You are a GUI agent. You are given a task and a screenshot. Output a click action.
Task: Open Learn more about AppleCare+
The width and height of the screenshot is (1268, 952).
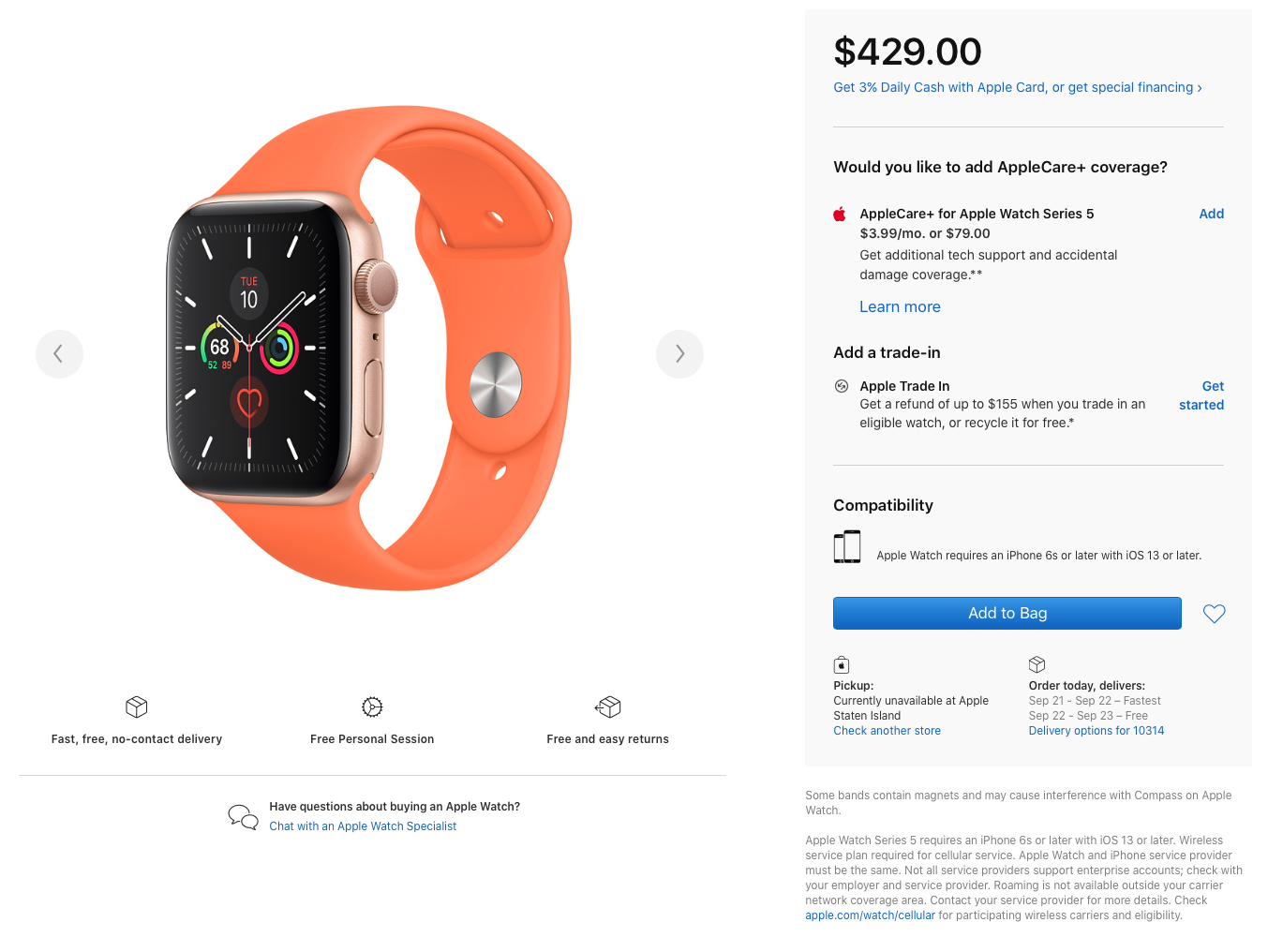click(900, 306)
